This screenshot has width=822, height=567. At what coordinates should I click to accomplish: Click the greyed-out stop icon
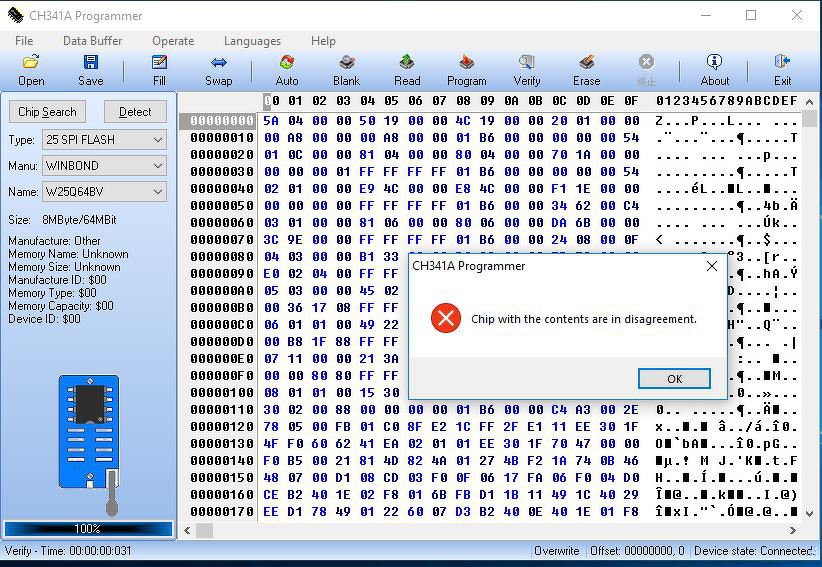[646, 70]
